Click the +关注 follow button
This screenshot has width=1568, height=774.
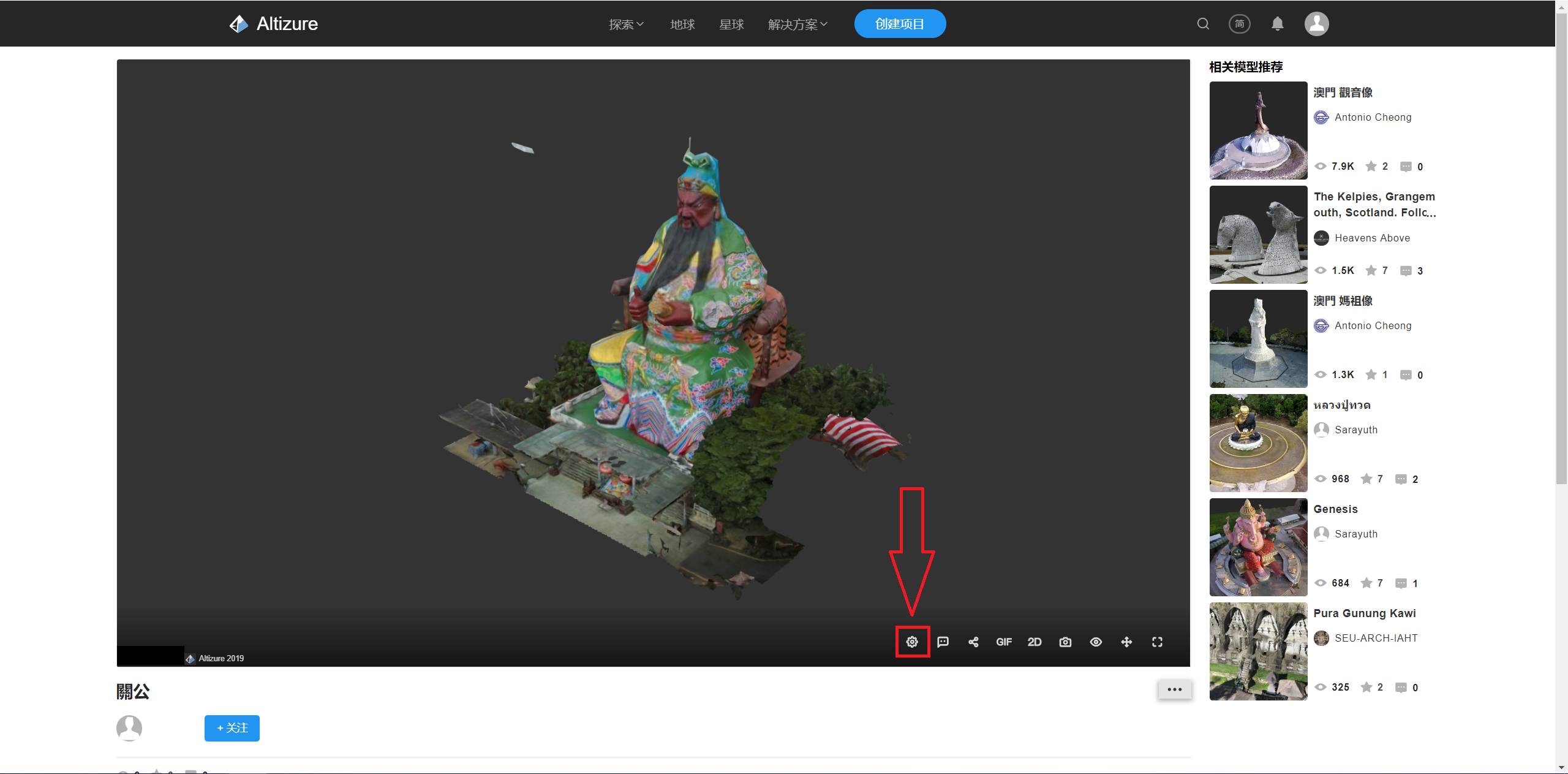[232, 728]
